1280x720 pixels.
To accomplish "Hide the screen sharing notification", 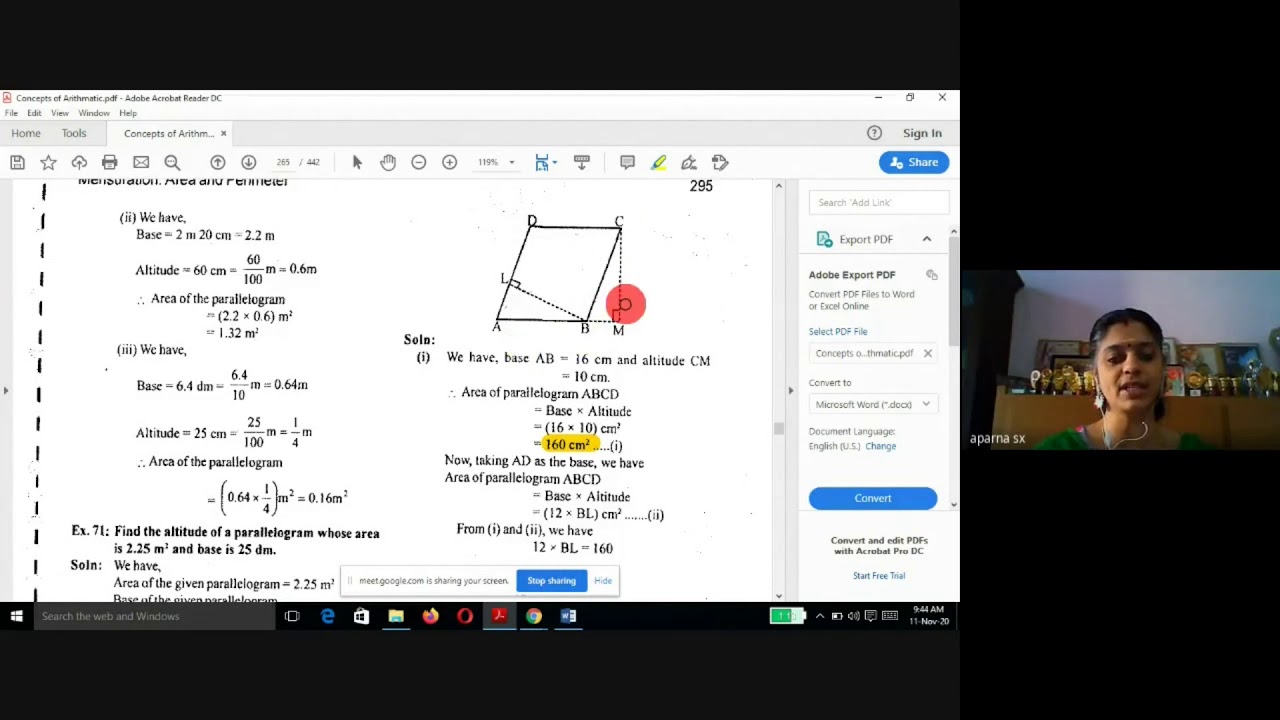I will tap(603, 581).
